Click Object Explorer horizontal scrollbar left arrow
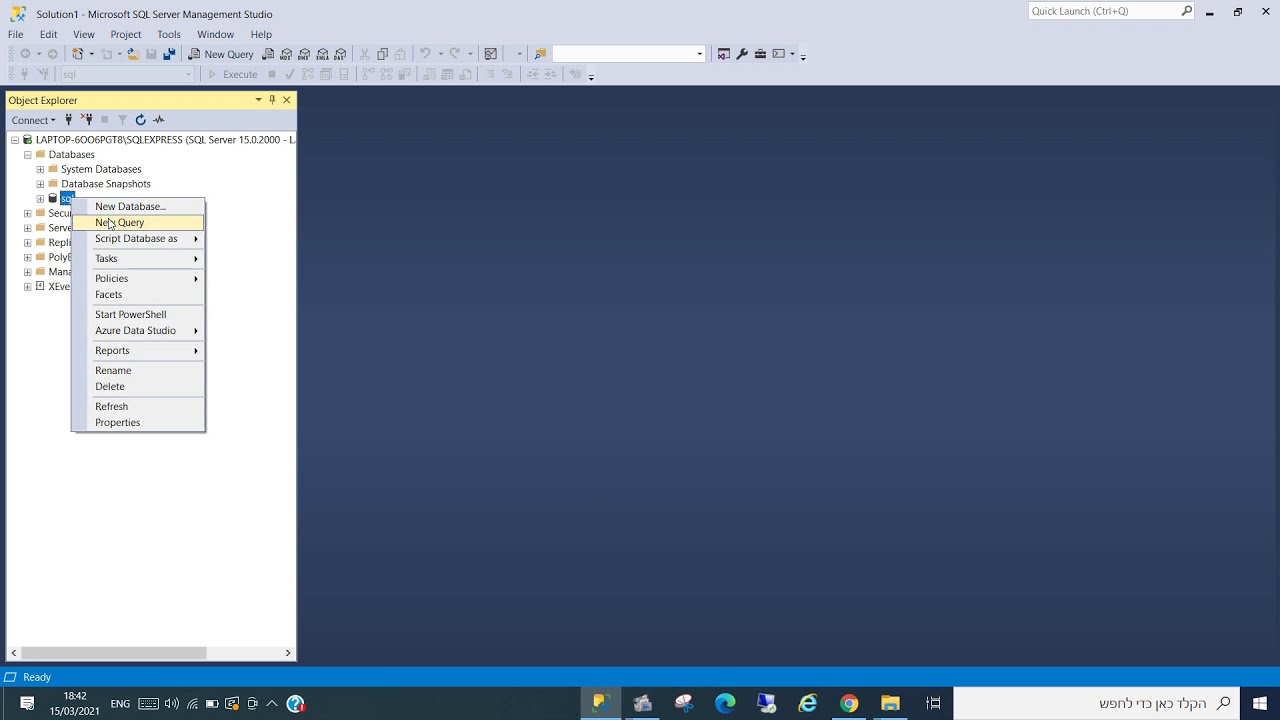This screenshot has height=720, width=1280. [13, 653]
